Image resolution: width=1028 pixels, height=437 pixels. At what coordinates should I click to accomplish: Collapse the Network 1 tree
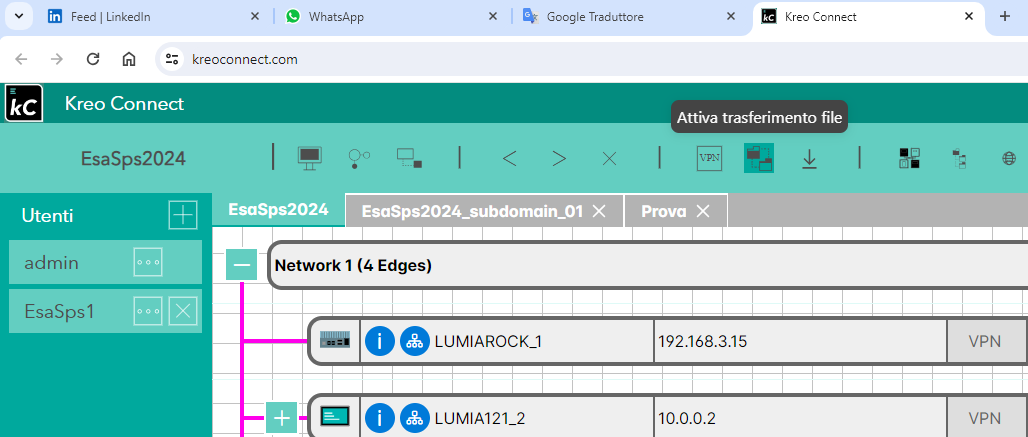pos(241,265)
